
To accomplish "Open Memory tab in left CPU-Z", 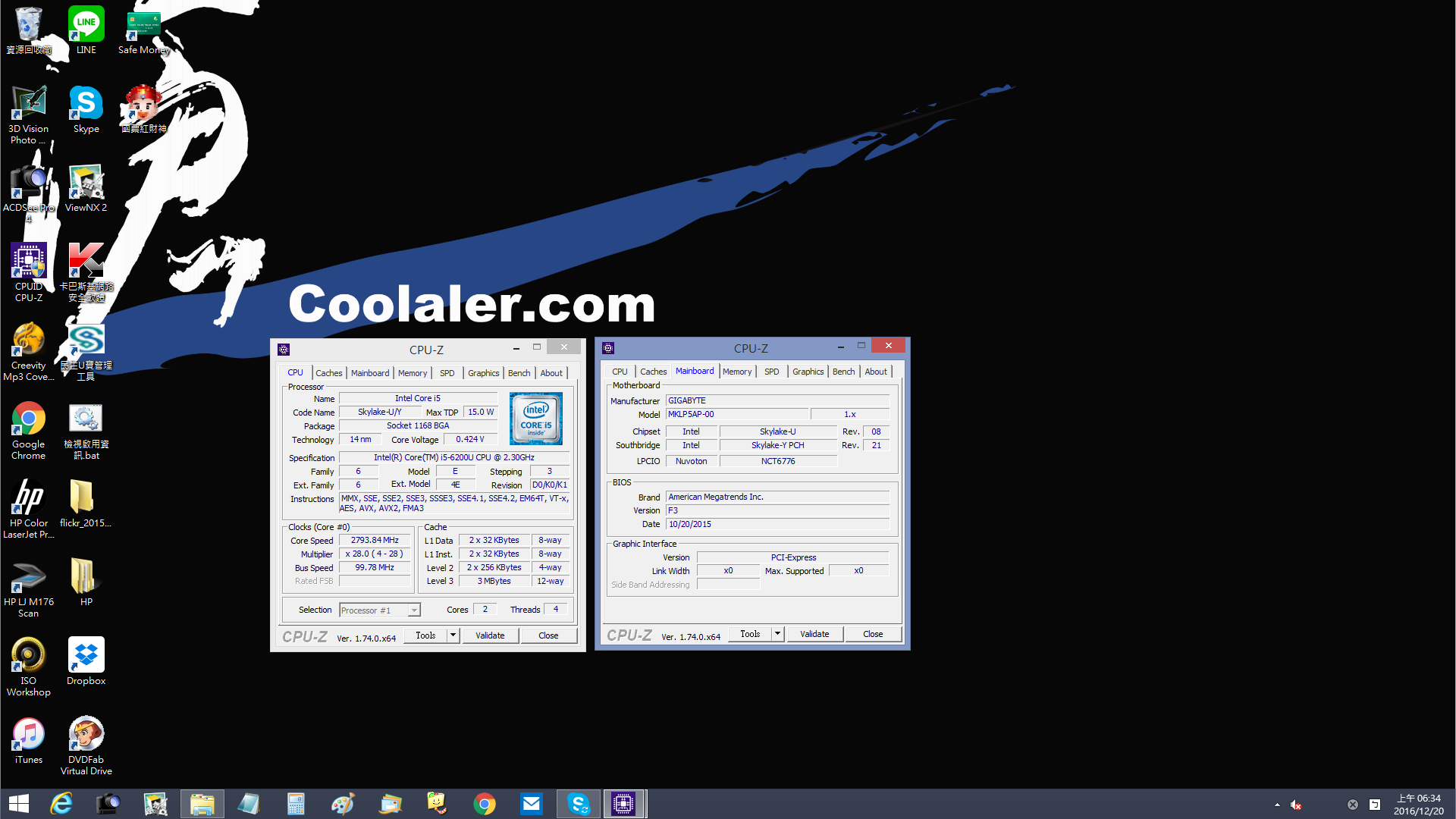I will (413, 373).
